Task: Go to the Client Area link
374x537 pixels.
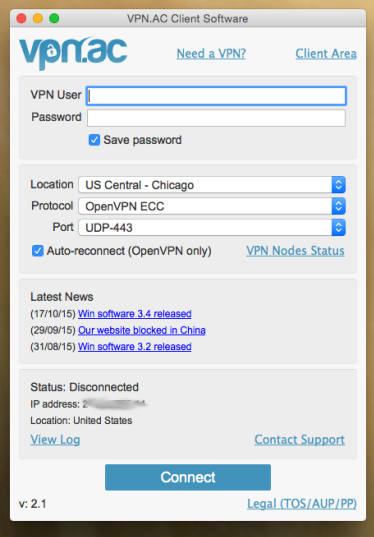Action: pyautogui.click(x=326, y=54)
